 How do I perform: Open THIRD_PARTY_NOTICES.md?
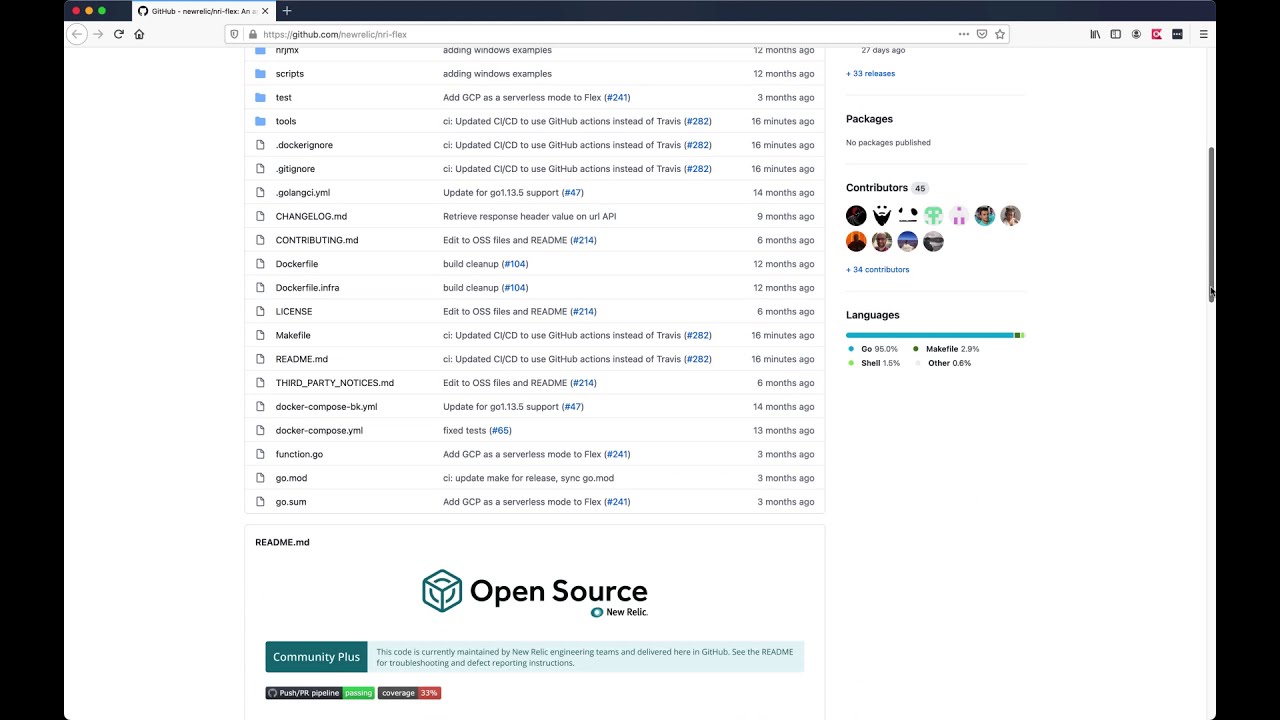tap(335, 383)
